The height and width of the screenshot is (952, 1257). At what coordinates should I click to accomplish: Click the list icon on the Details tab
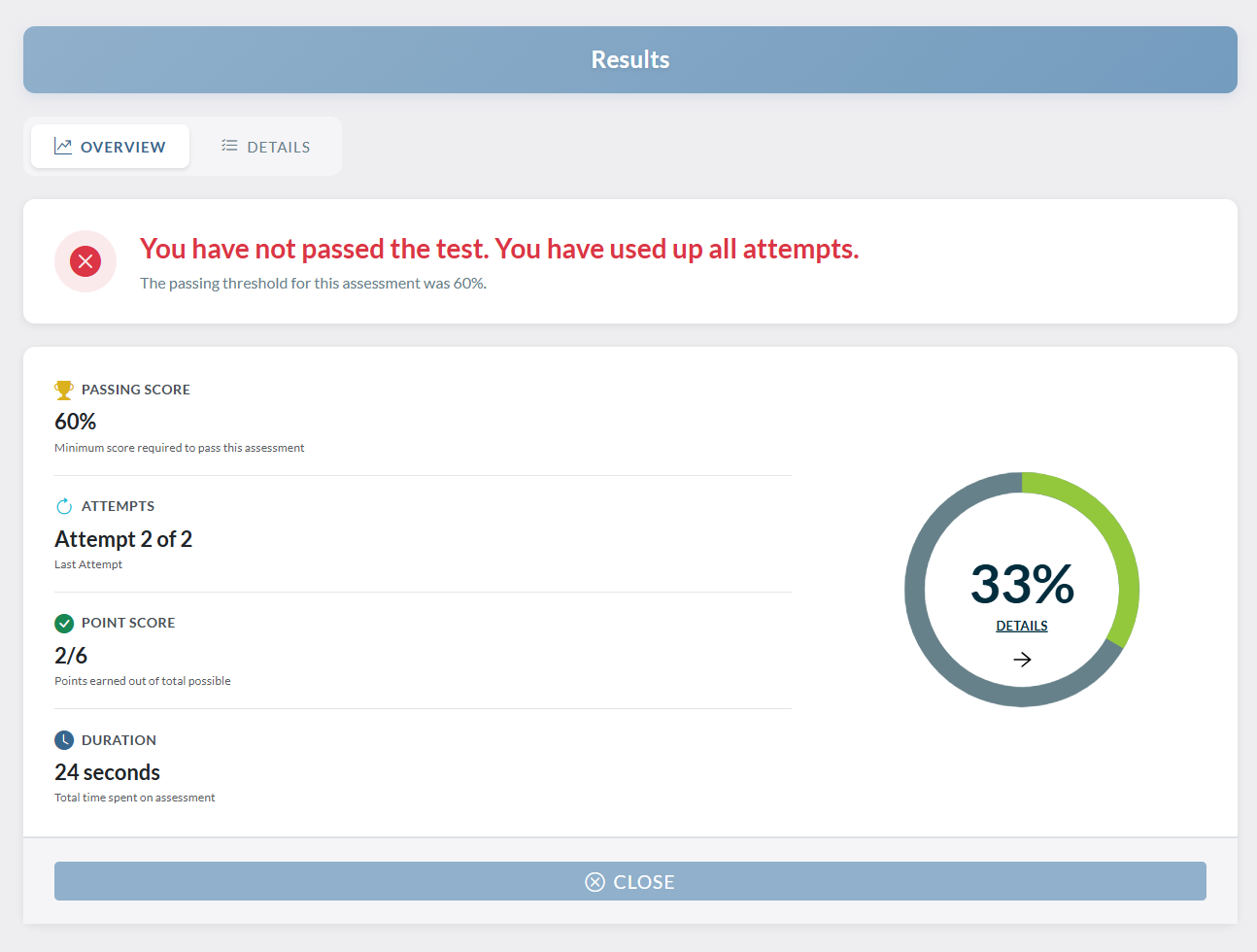point(229,146)
